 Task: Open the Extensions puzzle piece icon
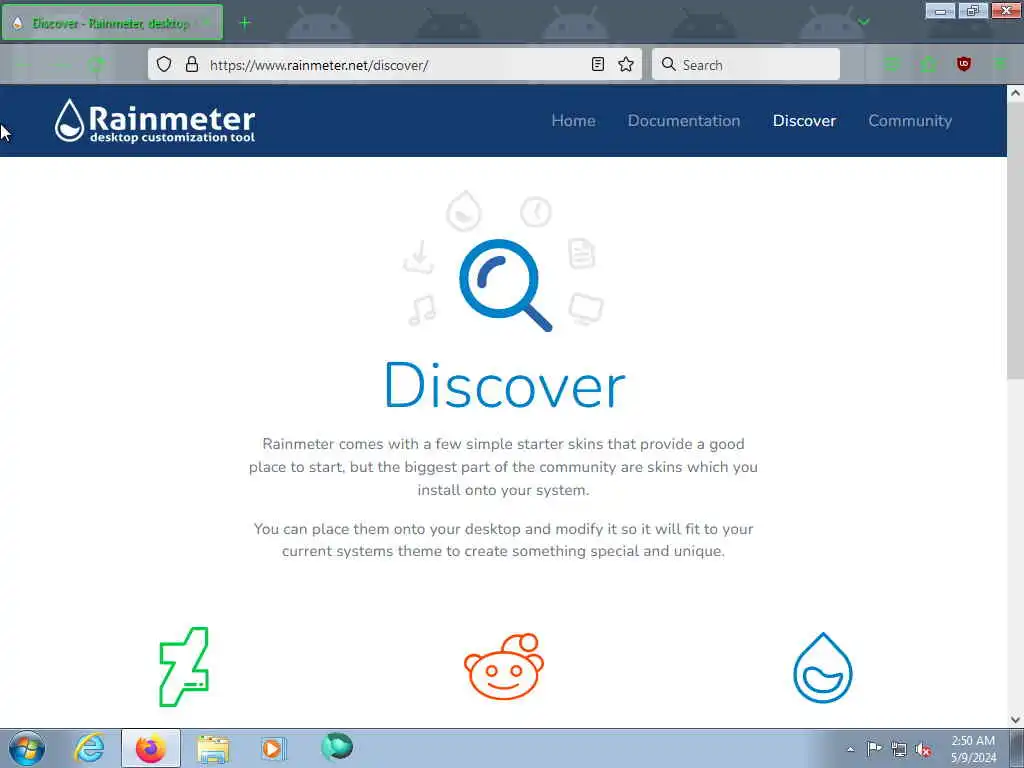coord(928,64)
